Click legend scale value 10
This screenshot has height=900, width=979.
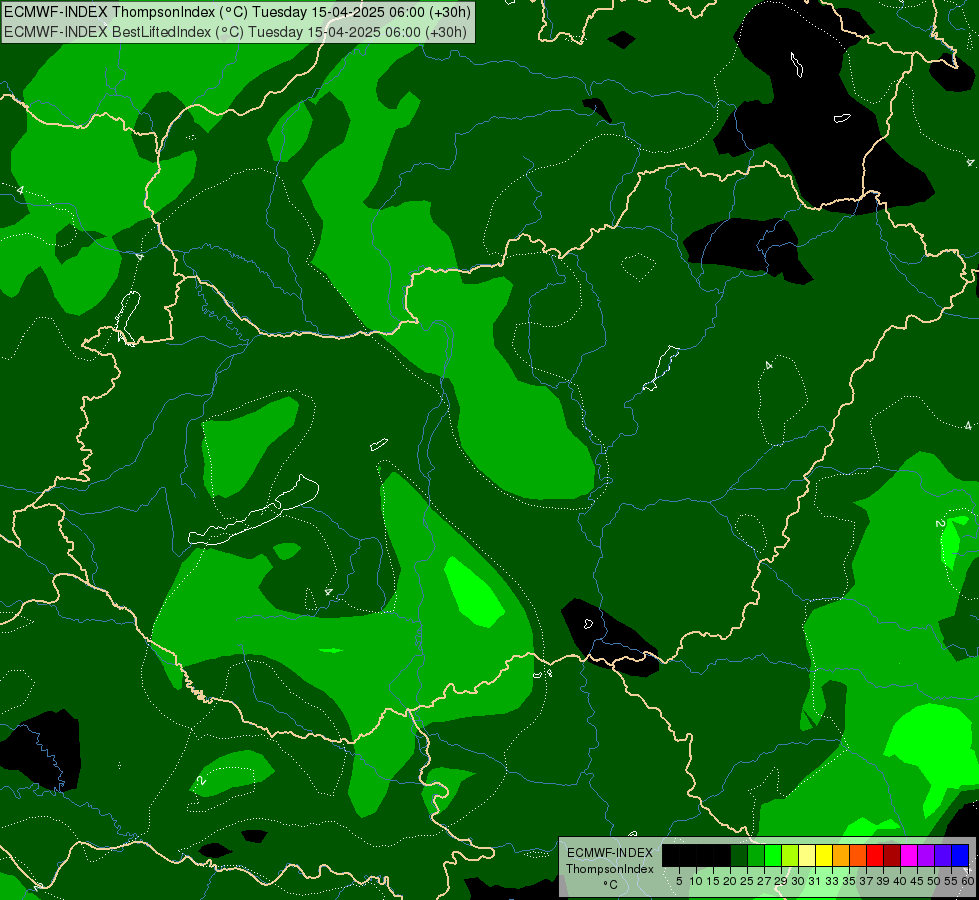pyautogui.click(x=696, y=881)
